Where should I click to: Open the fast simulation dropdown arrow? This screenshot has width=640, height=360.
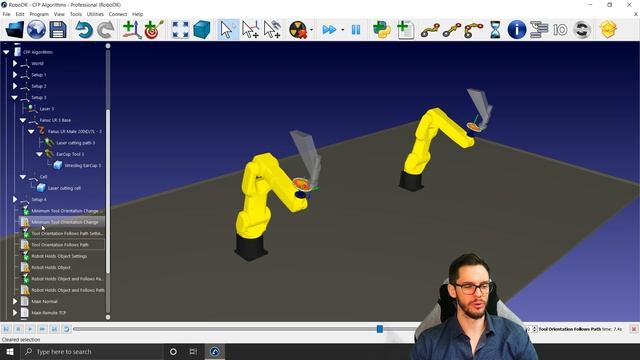[342, 30]
